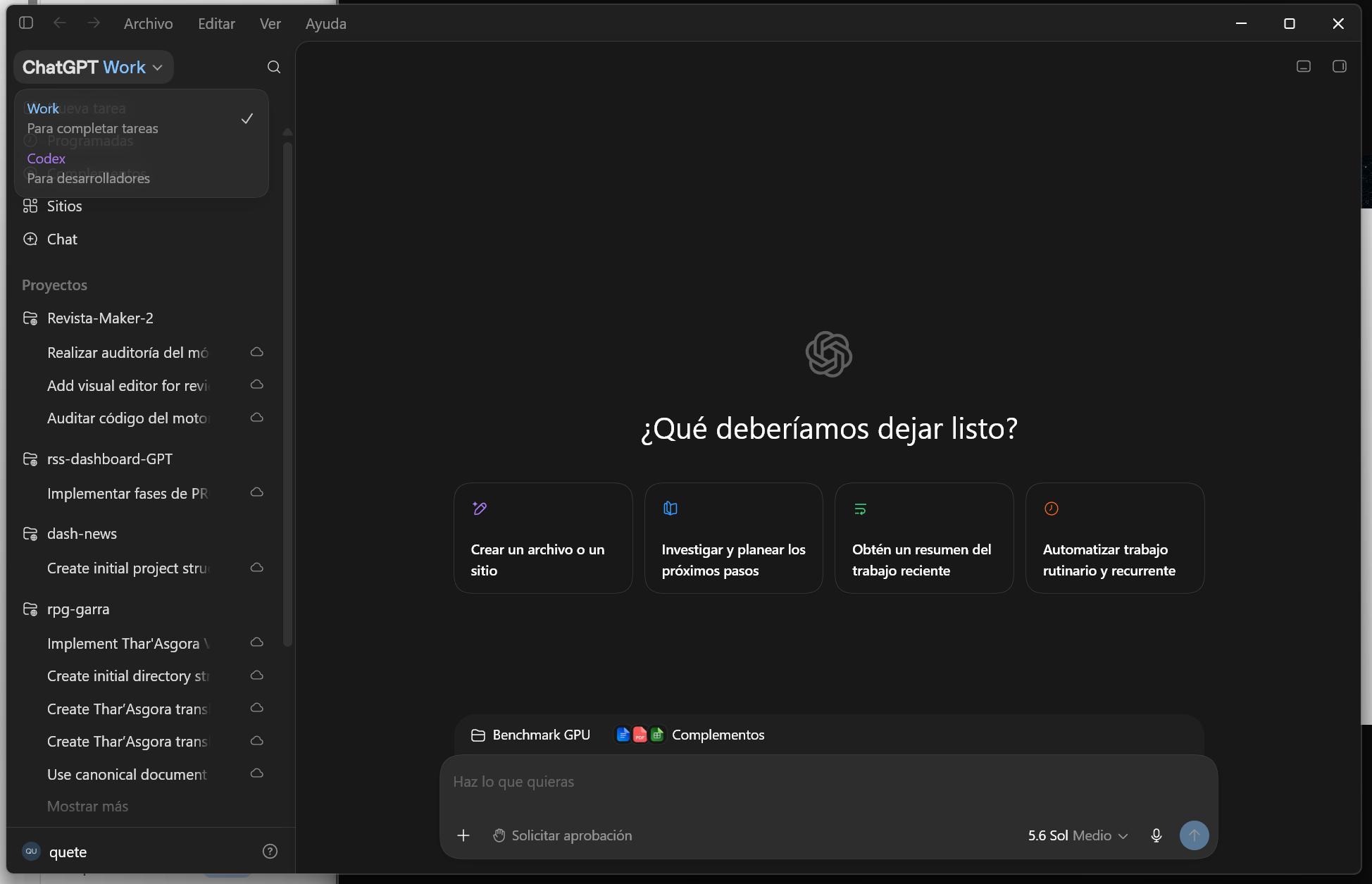Screen dimensions: 1372x884
Task: Select the Work mode option
Action: click(141, 118)
